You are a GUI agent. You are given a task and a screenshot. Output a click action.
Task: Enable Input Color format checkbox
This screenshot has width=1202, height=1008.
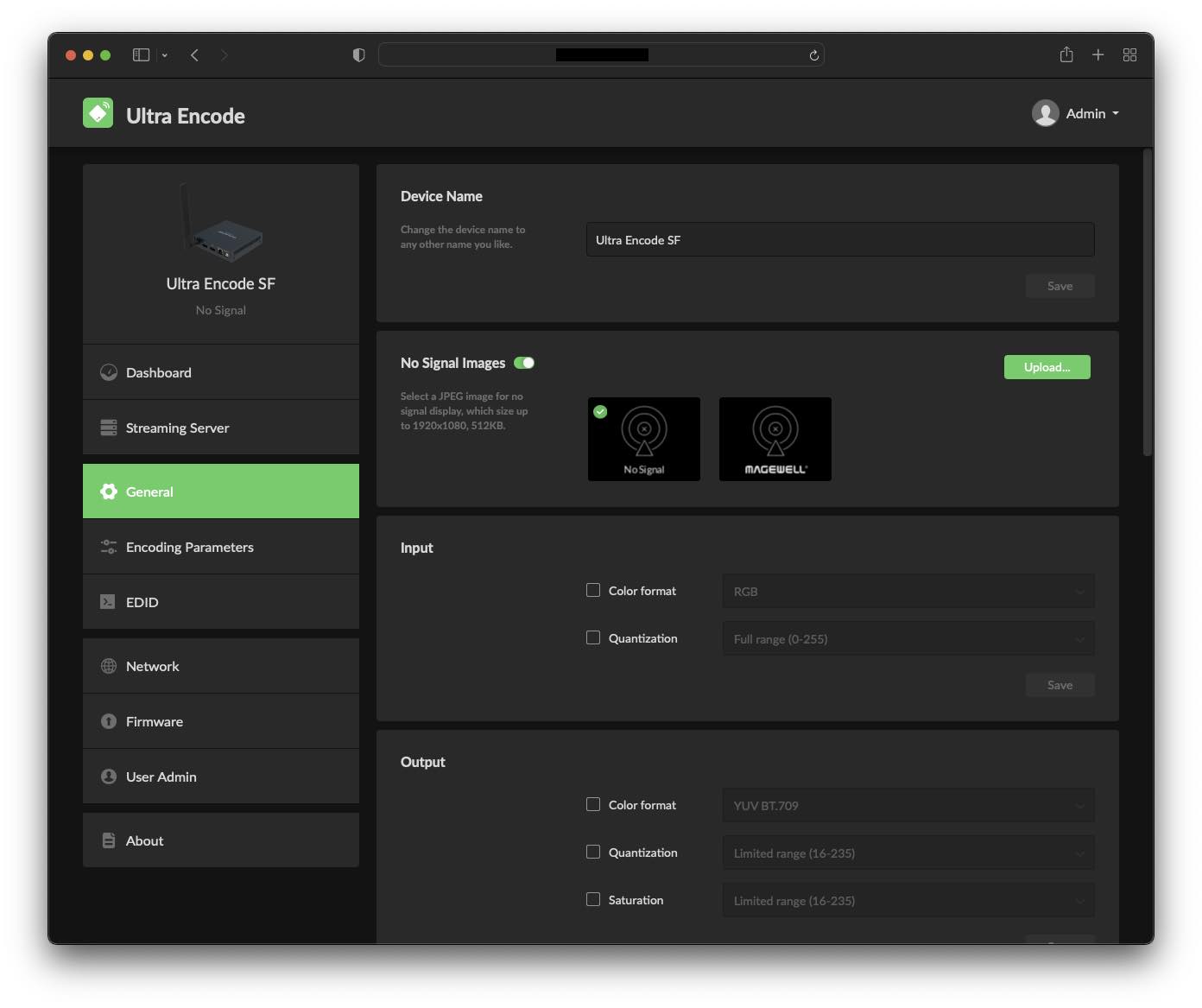click(x=593, y=590)
